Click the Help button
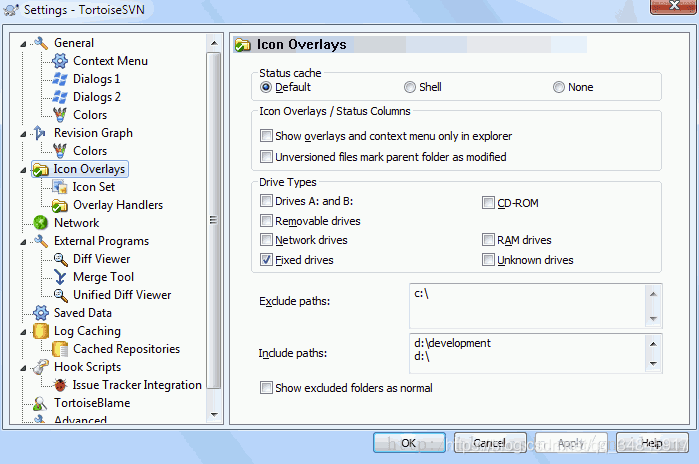 pyautogui.click(x=652, y=443)
